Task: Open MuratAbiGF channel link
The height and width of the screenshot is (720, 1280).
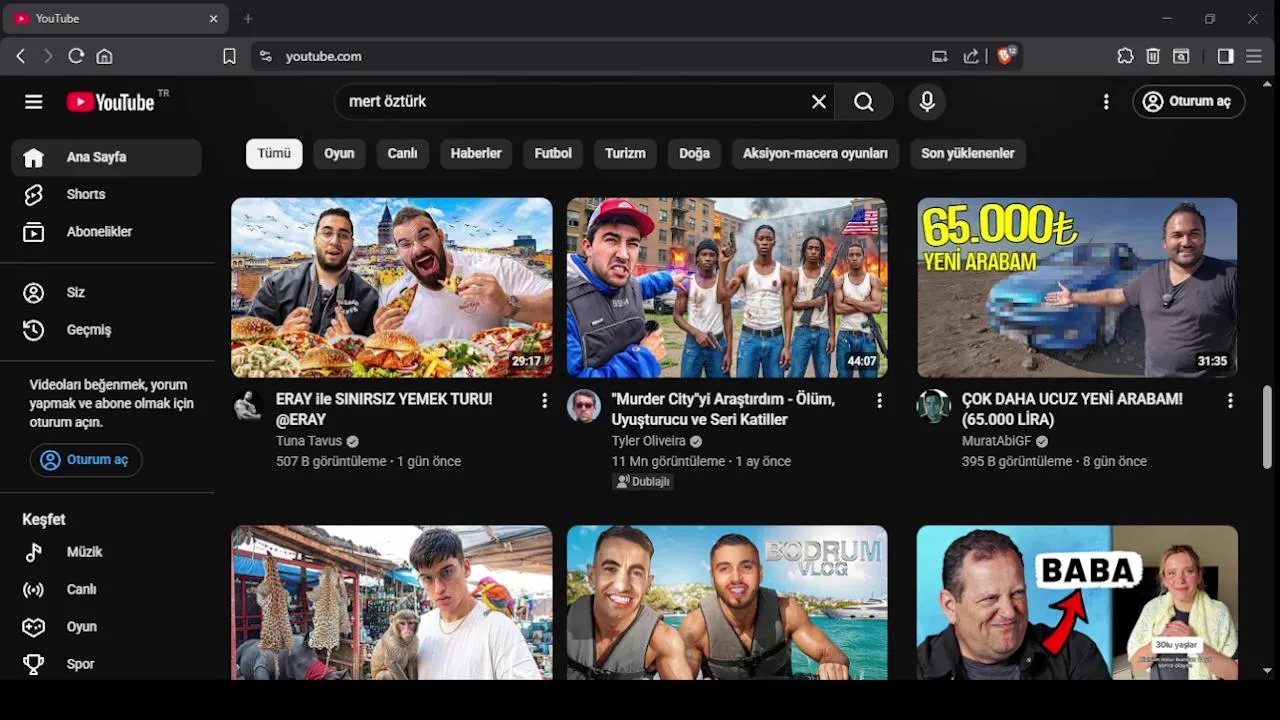Action: pyautogui.click(x=997, y=441)
